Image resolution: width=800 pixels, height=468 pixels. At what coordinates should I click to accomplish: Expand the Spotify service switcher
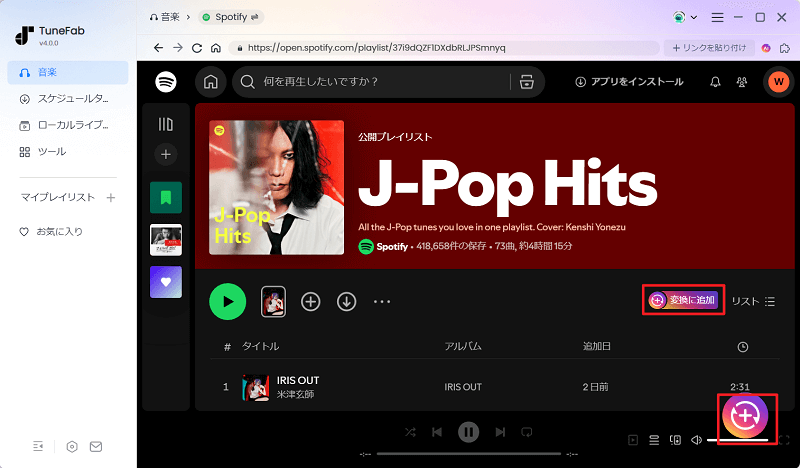[x=227, y=17]
